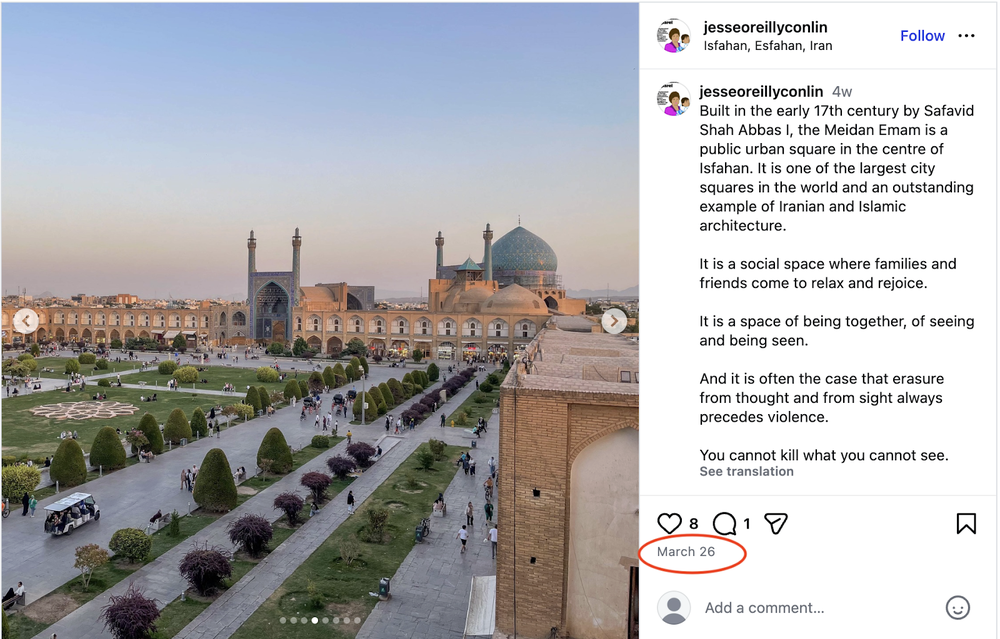Follow jesseoreillyconlin
The height and width of the screenshot is (639, 1000).
(x=922, y=36)
